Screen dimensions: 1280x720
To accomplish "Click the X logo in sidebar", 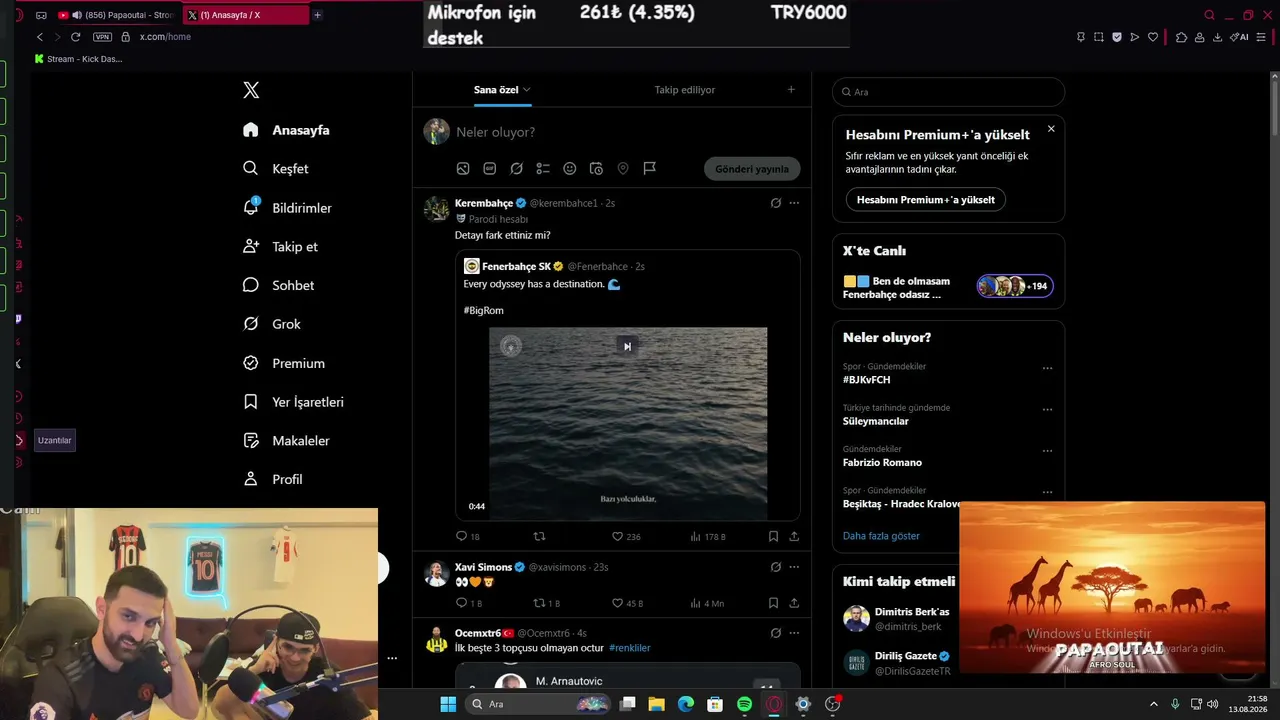I will pos(251,90).
